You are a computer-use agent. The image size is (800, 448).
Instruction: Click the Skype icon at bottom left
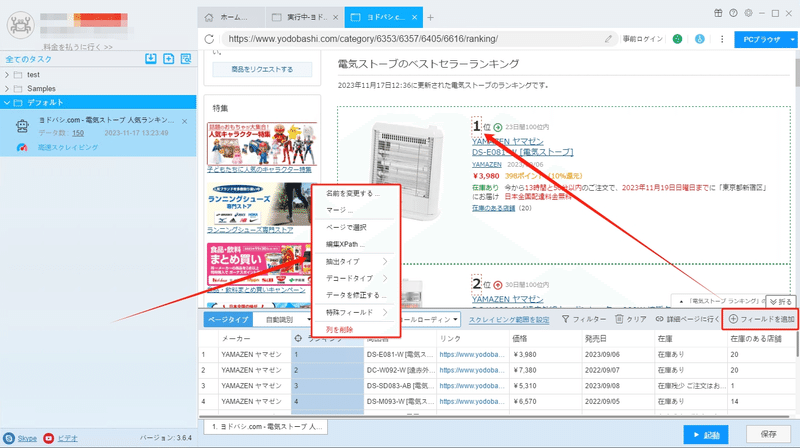(9, 438)
